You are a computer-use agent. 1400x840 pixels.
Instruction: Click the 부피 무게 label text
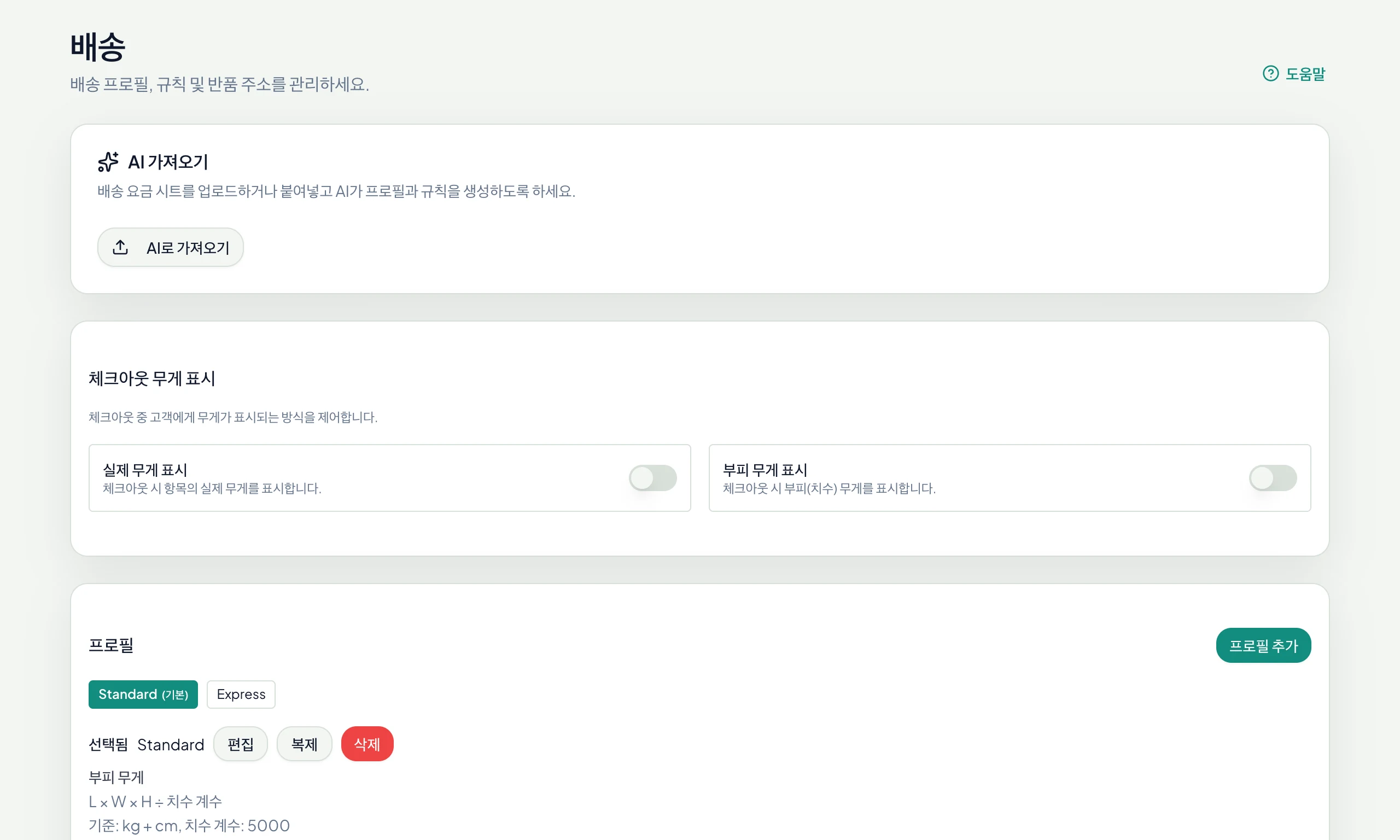116,778
